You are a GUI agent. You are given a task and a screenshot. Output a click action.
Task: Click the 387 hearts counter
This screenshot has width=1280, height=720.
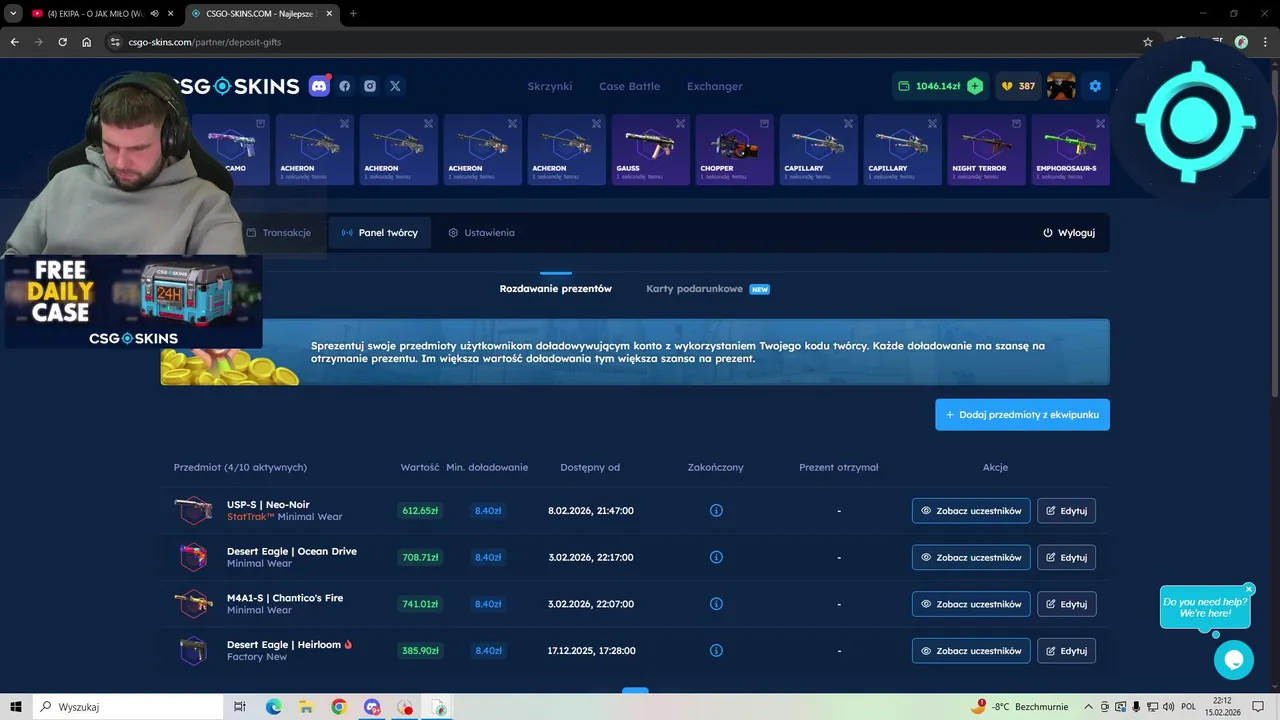(x=1018, y=86)
